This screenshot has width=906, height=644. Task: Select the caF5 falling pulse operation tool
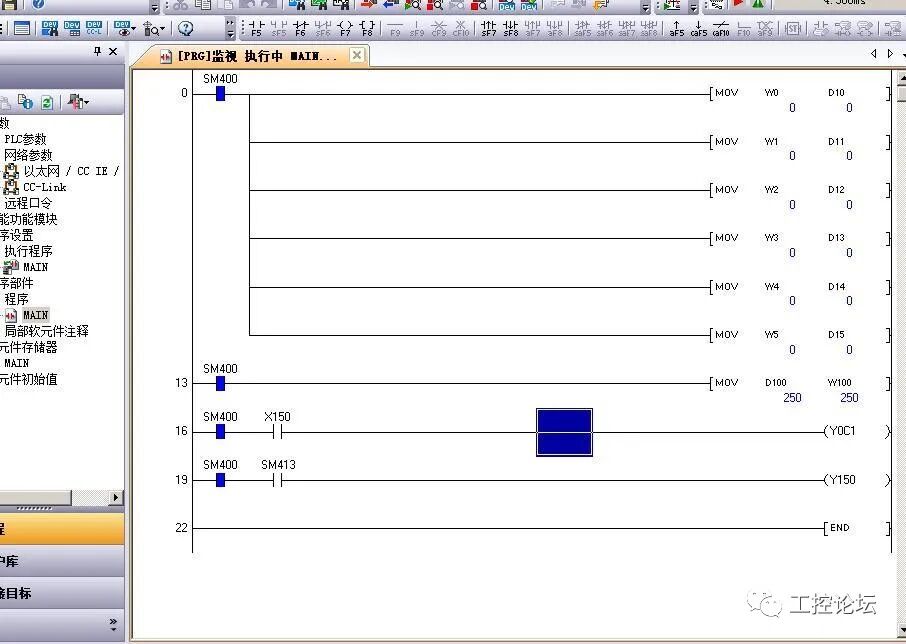pos(699,28)
